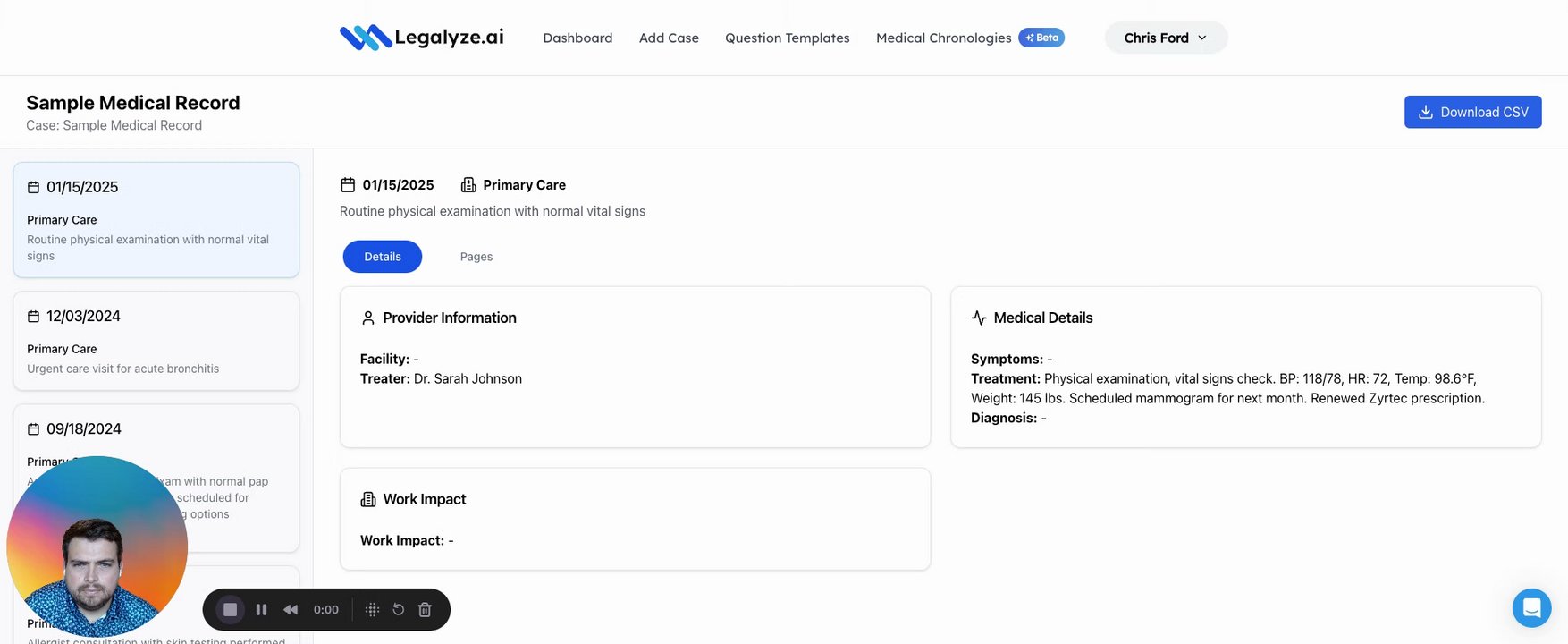
Task: Select the Details tab
Action: [383, 257]
